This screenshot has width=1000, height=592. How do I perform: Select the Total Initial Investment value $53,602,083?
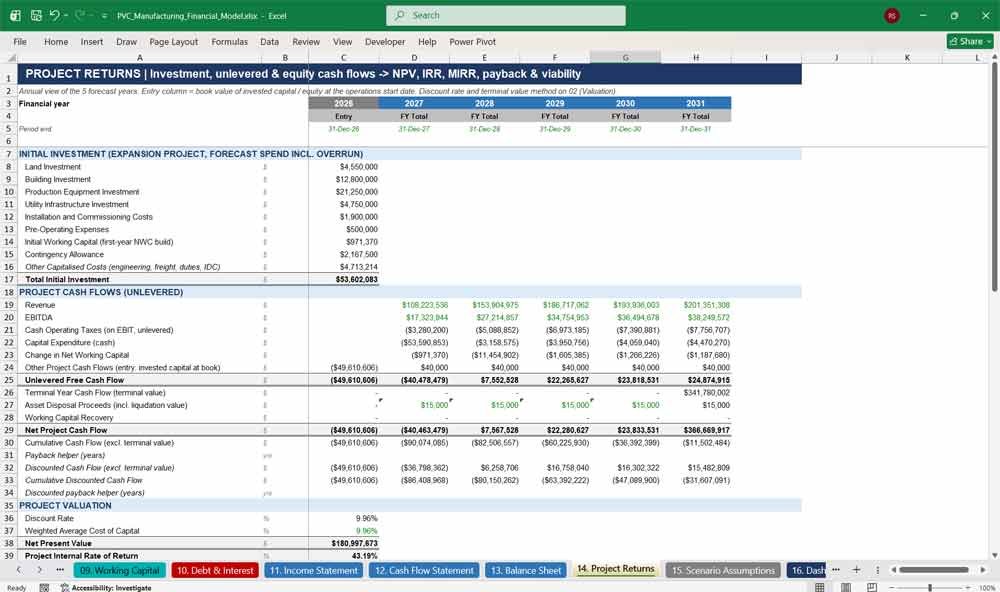pyautogui.click(x=344, y=279)
